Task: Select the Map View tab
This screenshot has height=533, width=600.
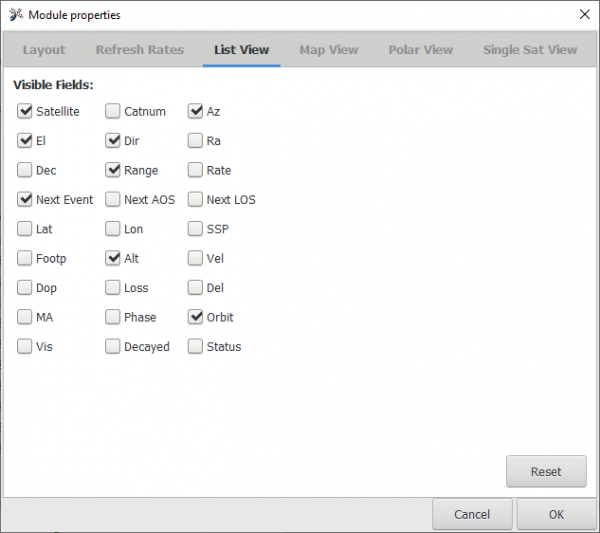Action: click(328, 50)
